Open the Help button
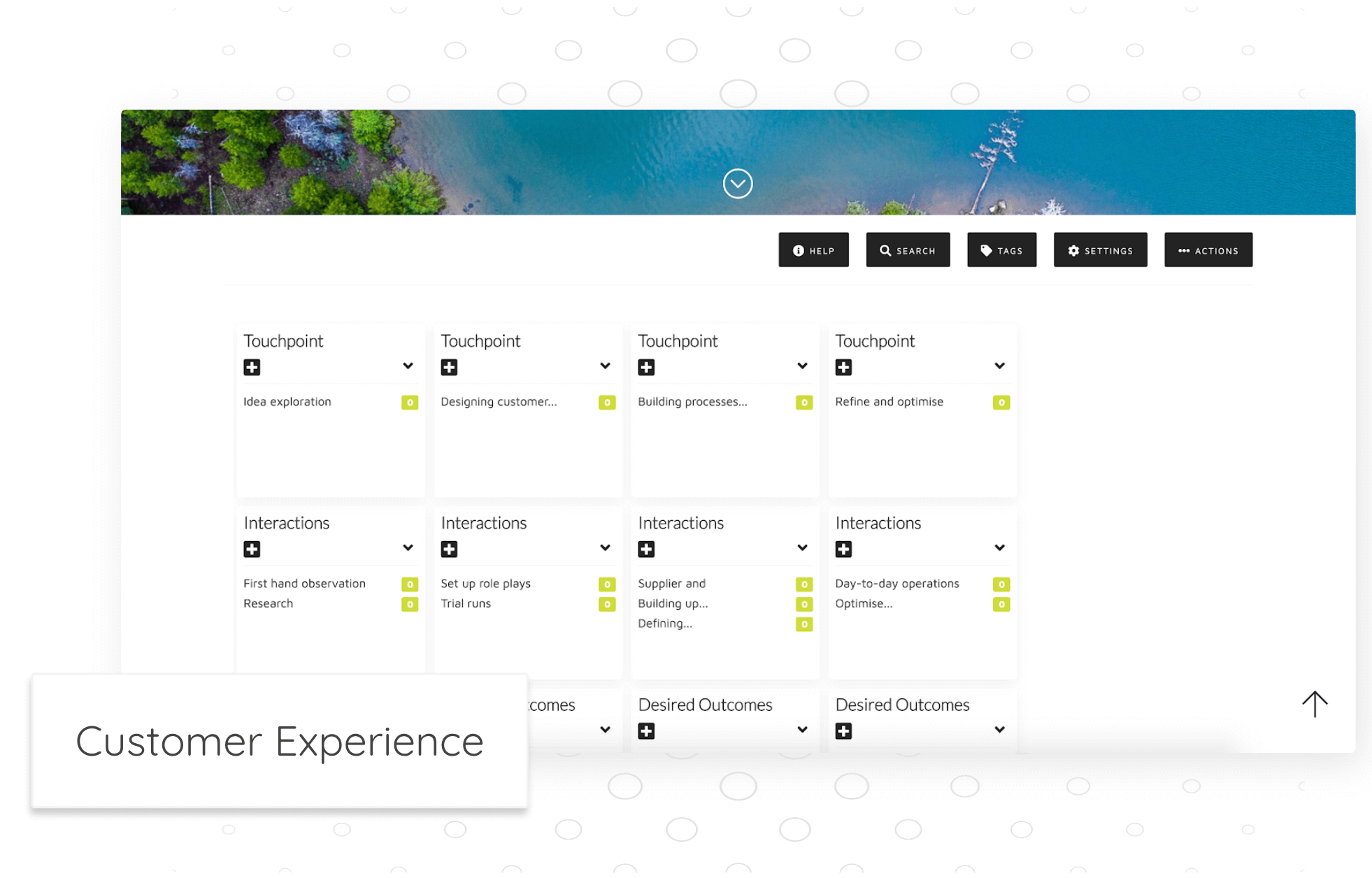This screenshot has height=878, width=1372. (x=813, y=250)
